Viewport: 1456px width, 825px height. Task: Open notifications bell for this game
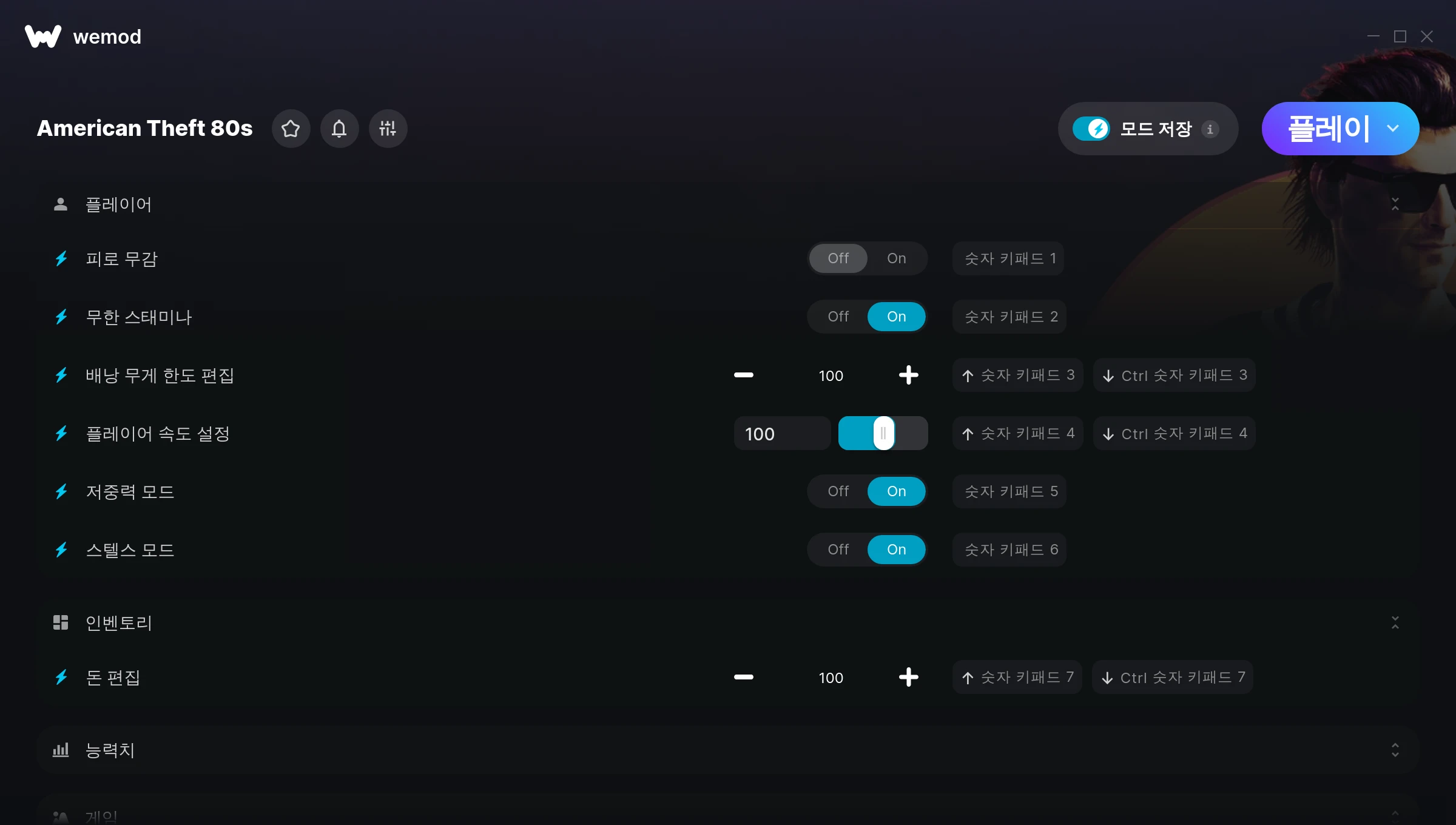(339, 129)
